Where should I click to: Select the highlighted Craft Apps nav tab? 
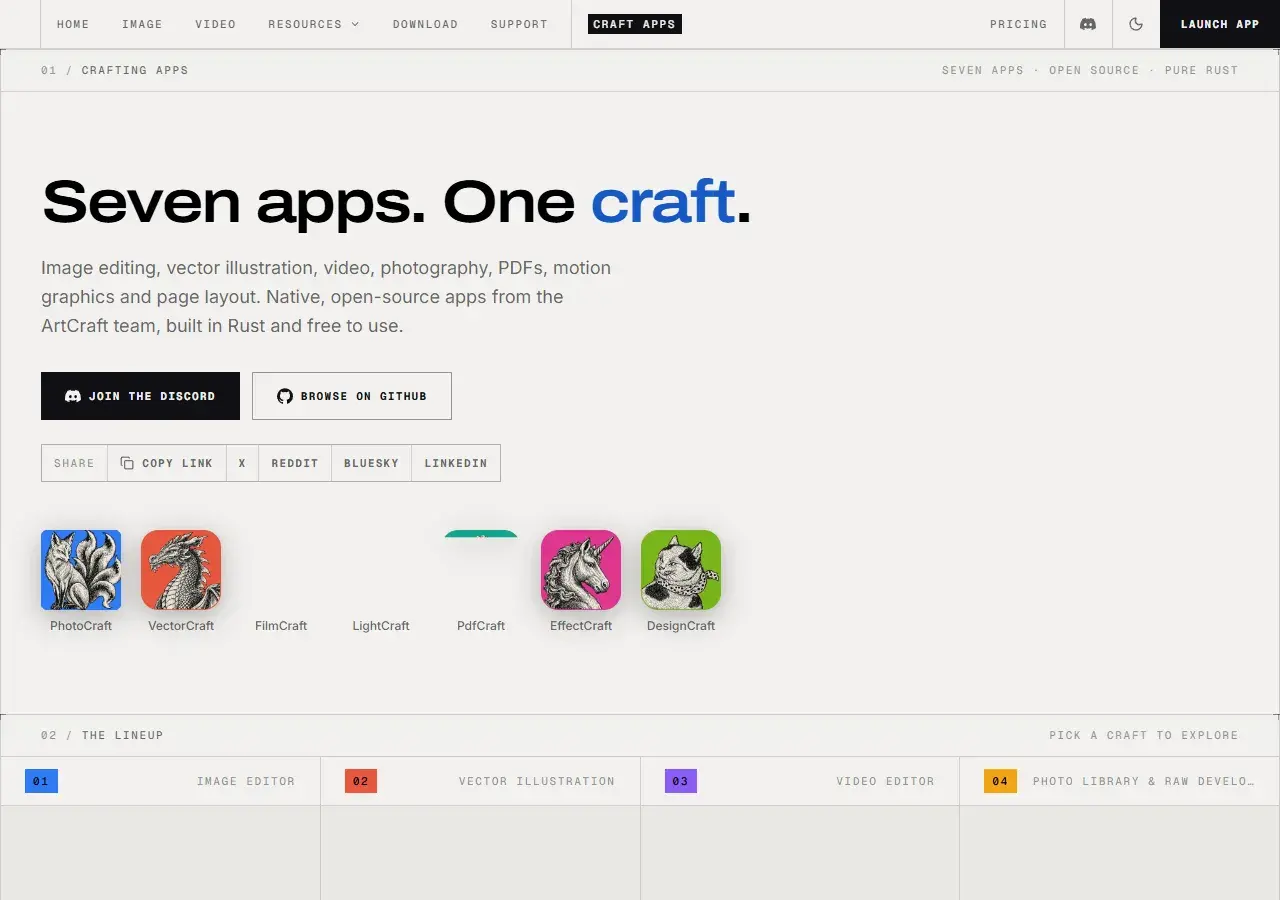(634, 24)
